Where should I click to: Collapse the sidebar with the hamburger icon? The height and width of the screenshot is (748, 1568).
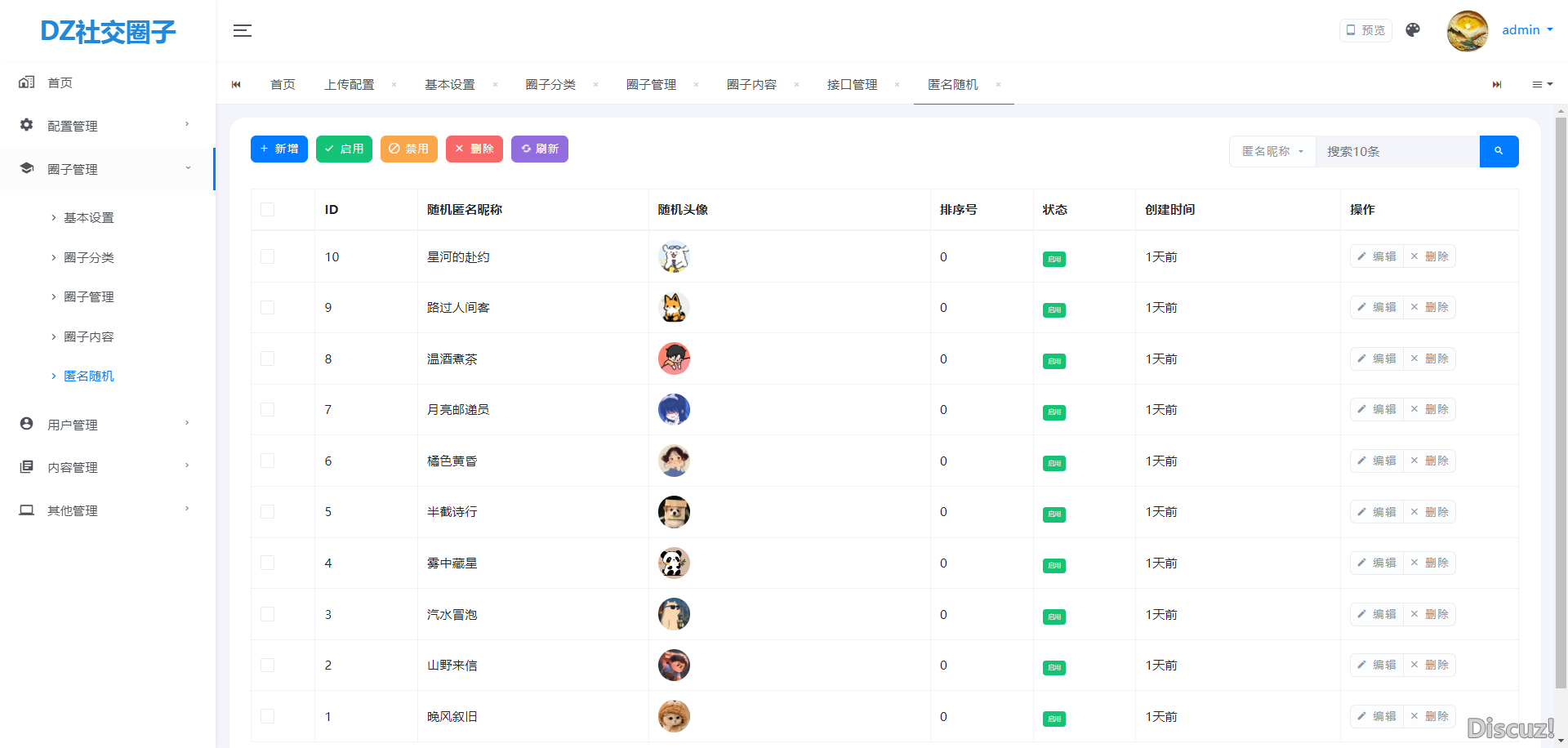(x=243, y=31)
